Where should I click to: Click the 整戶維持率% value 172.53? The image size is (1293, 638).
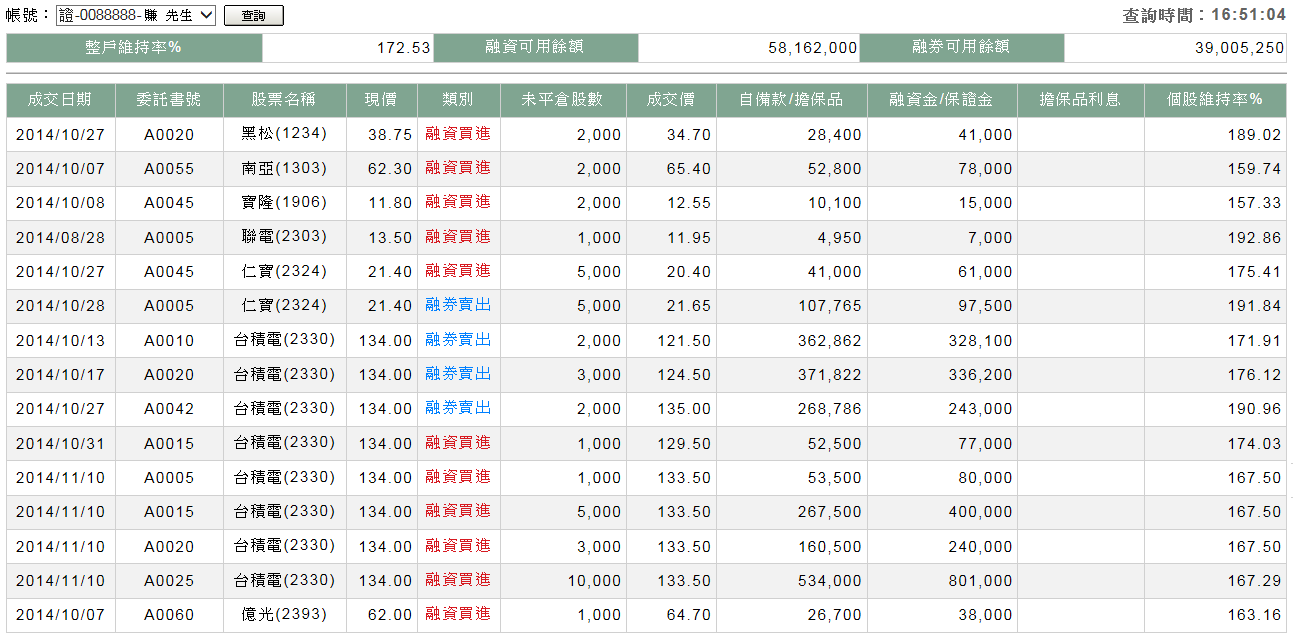[403, 48]
